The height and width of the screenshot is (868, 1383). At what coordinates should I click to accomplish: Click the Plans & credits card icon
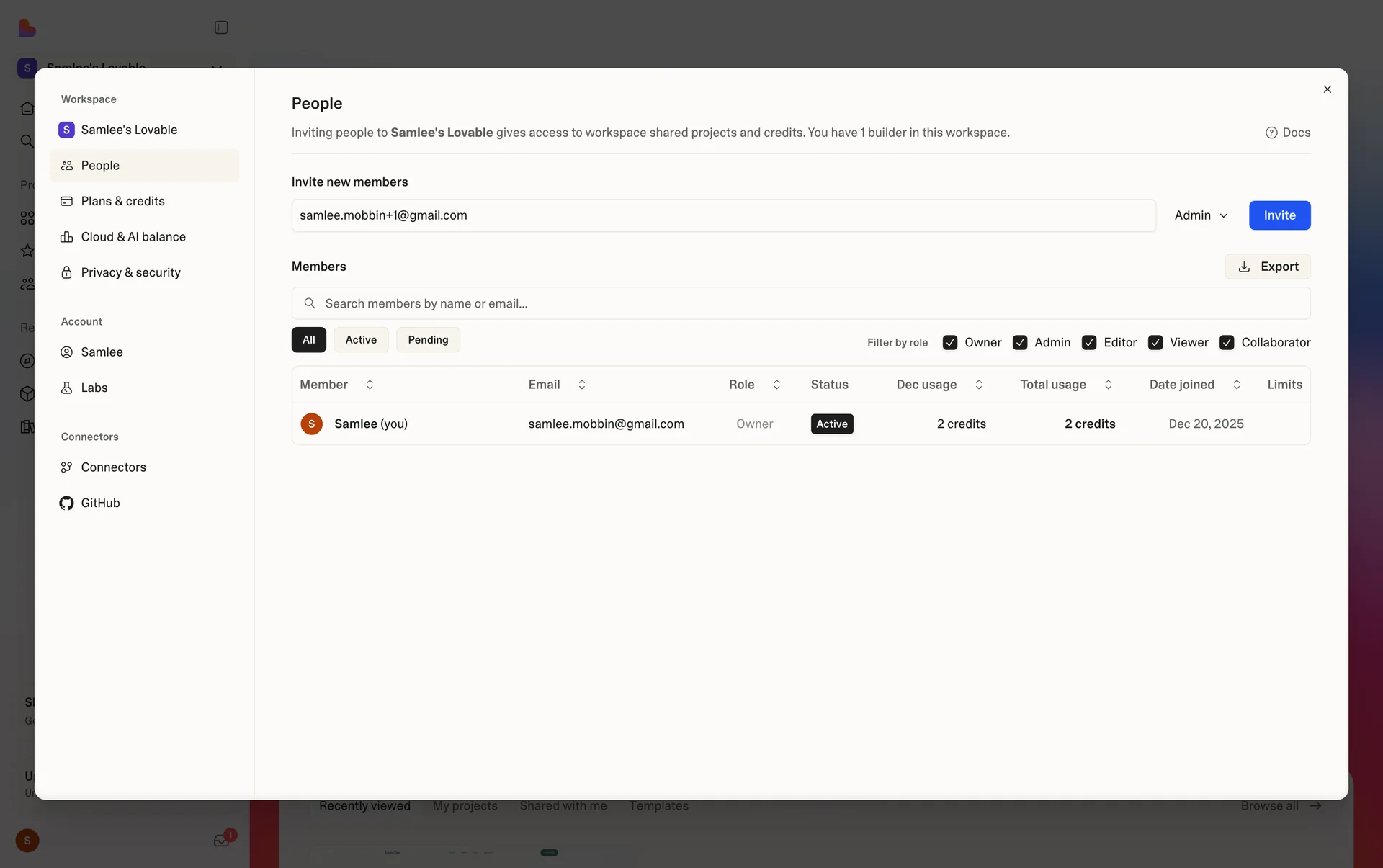click(x=66, y=201)
